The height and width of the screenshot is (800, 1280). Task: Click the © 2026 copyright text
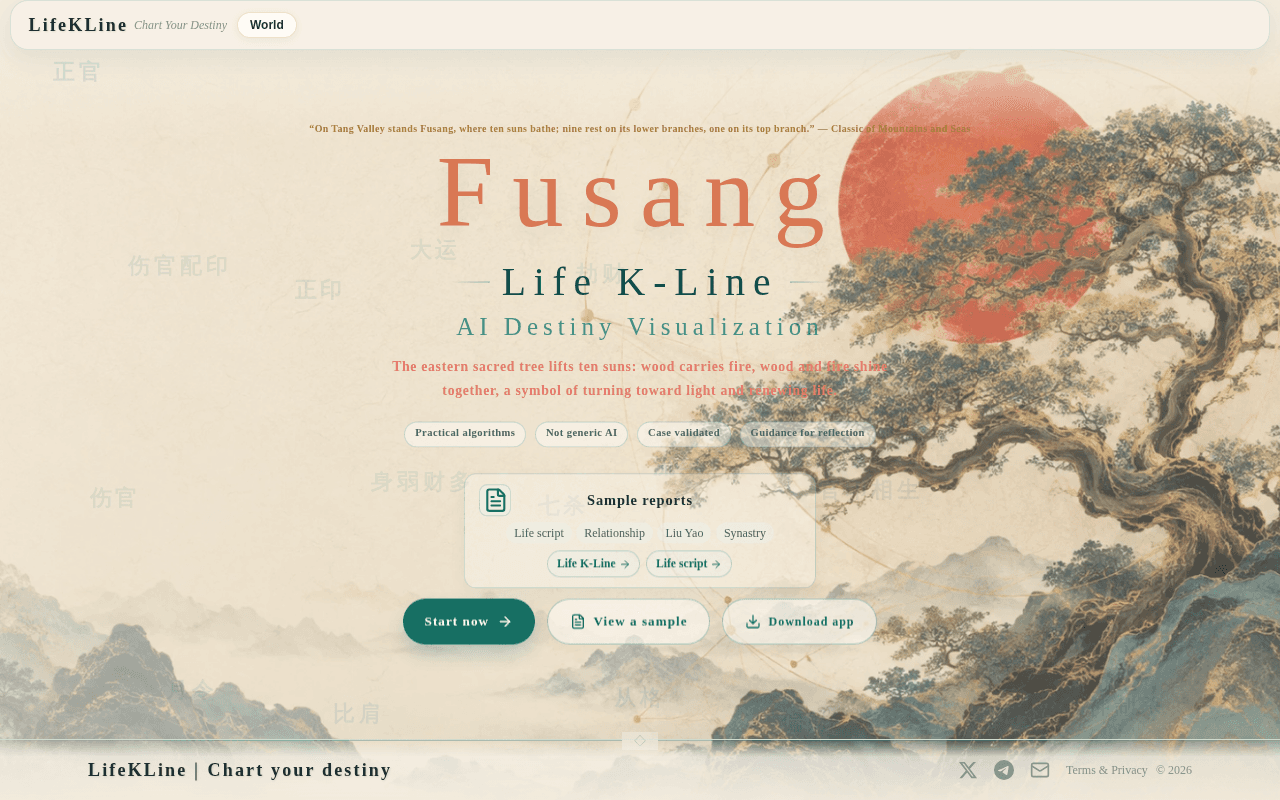click(1174, 770)
